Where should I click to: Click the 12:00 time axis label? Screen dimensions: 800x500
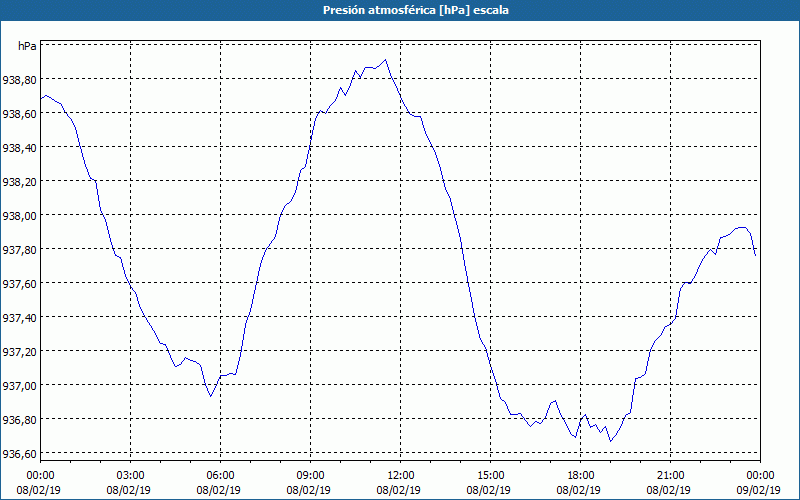[x=401, y=476]
